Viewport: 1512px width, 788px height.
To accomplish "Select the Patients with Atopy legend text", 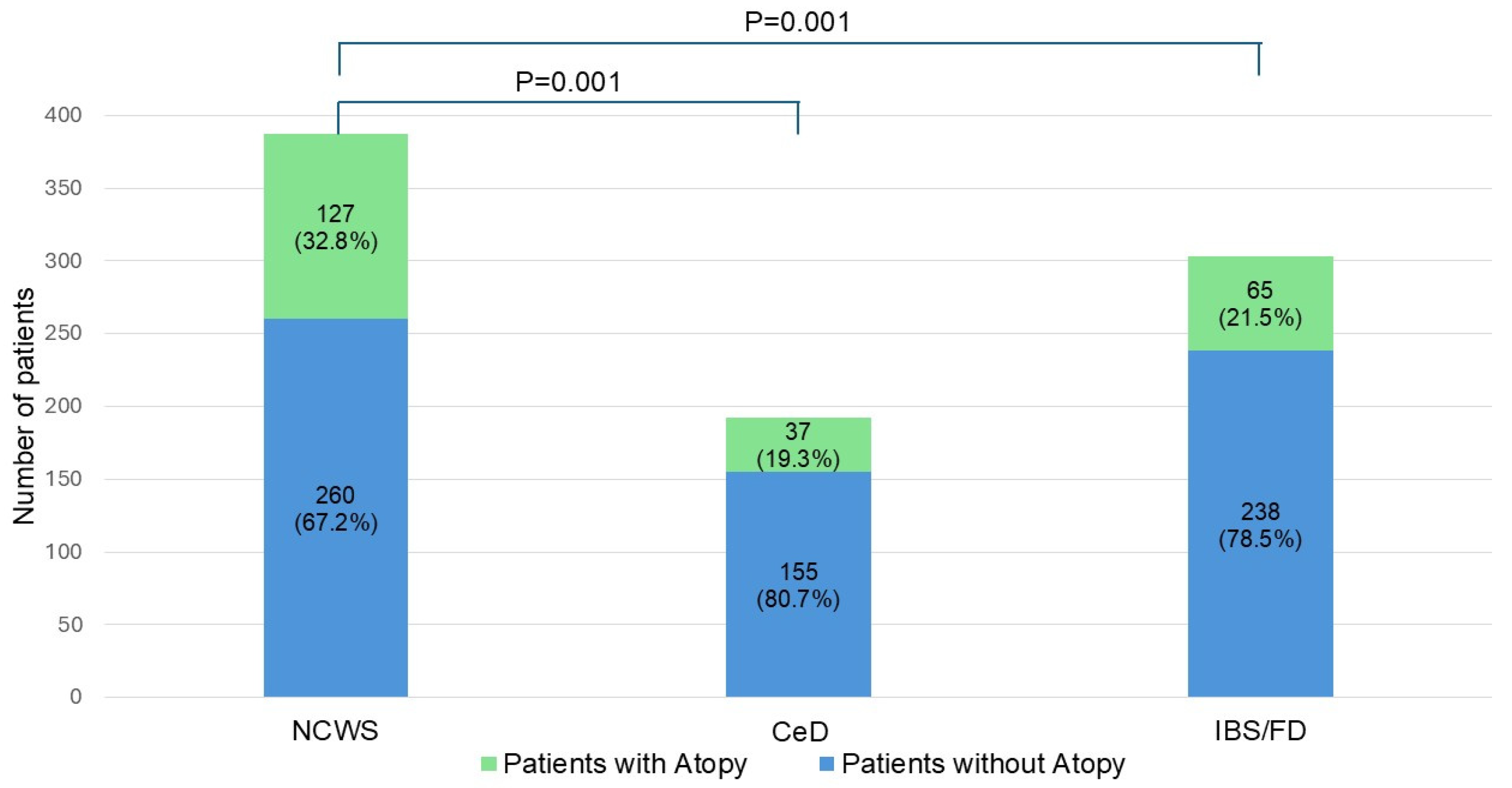I will 625,763.
